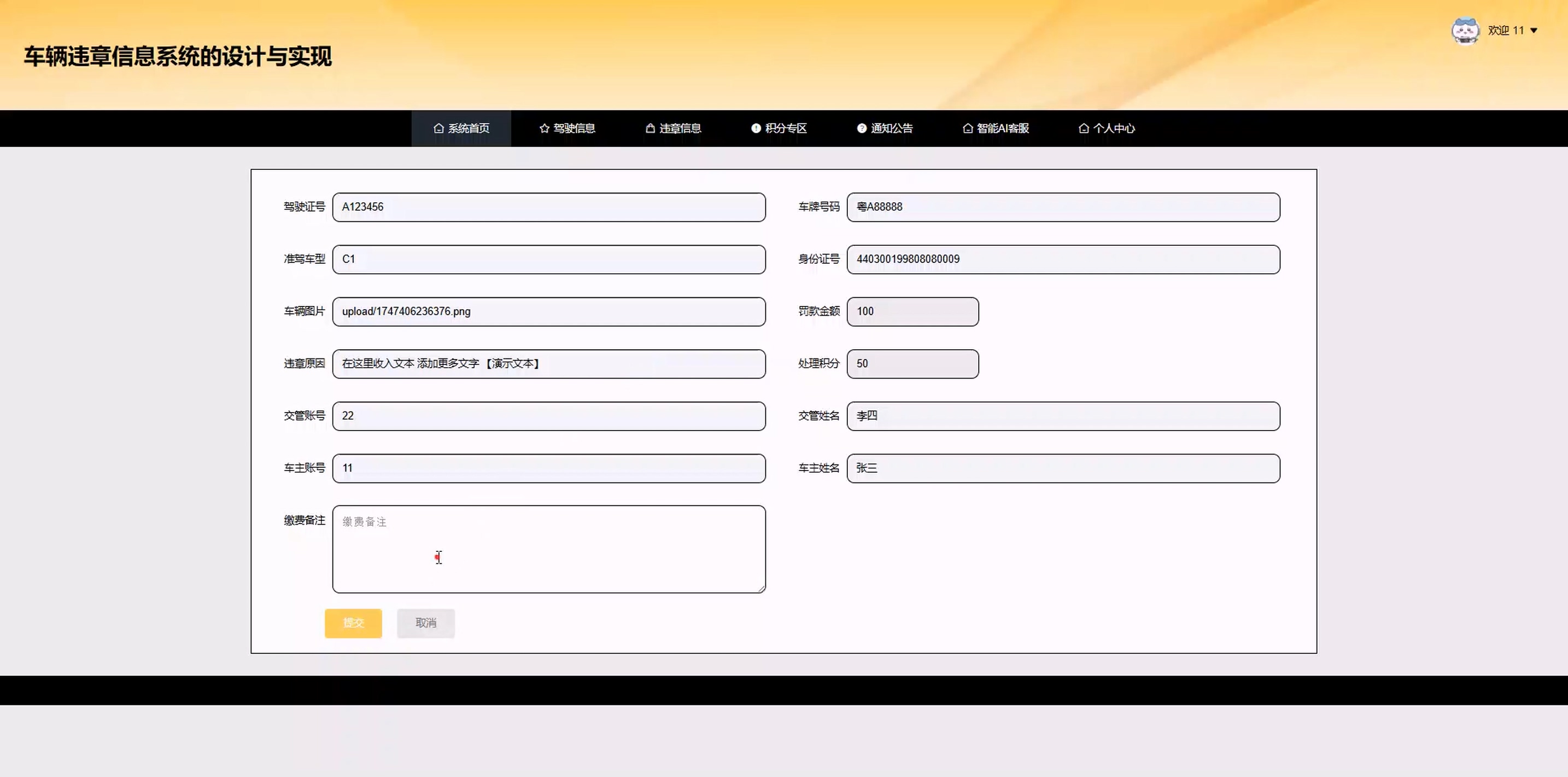This screenshot has height=777, width=1568.
Task: Click the exclamation icon beside 积分专区
Action: [x=756, y=128]
